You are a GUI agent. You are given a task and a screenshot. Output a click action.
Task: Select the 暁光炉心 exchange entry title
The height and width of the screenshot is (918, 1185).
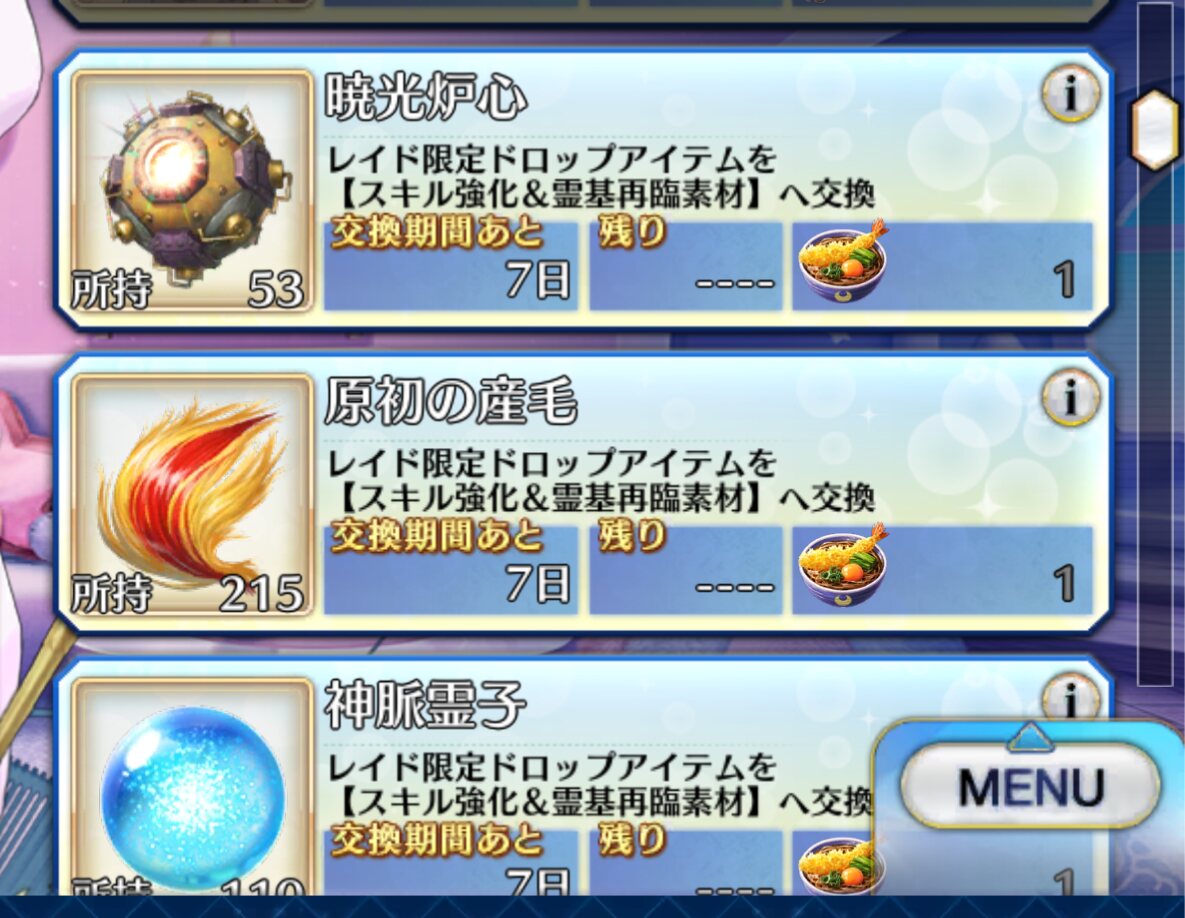tap(425, 97)
